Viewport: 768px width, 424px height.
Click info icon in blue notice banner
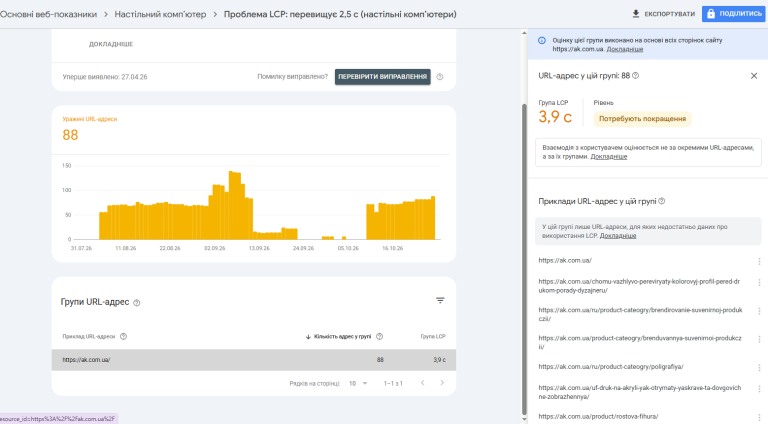pyautogui.click(x=542, y=41)
